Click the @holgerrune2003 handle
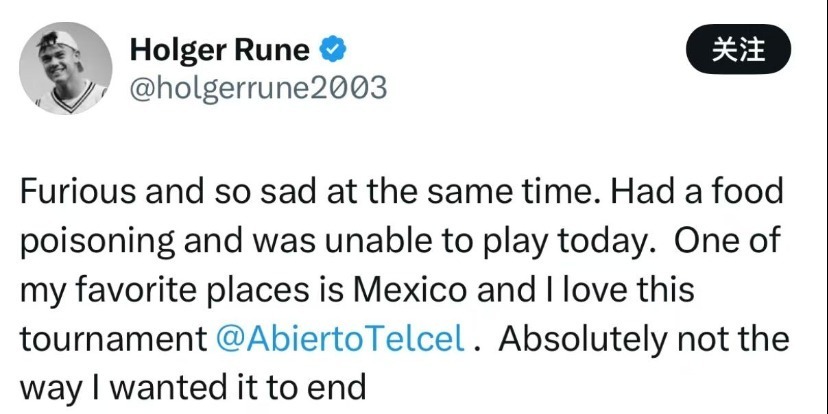 point(258,88)
